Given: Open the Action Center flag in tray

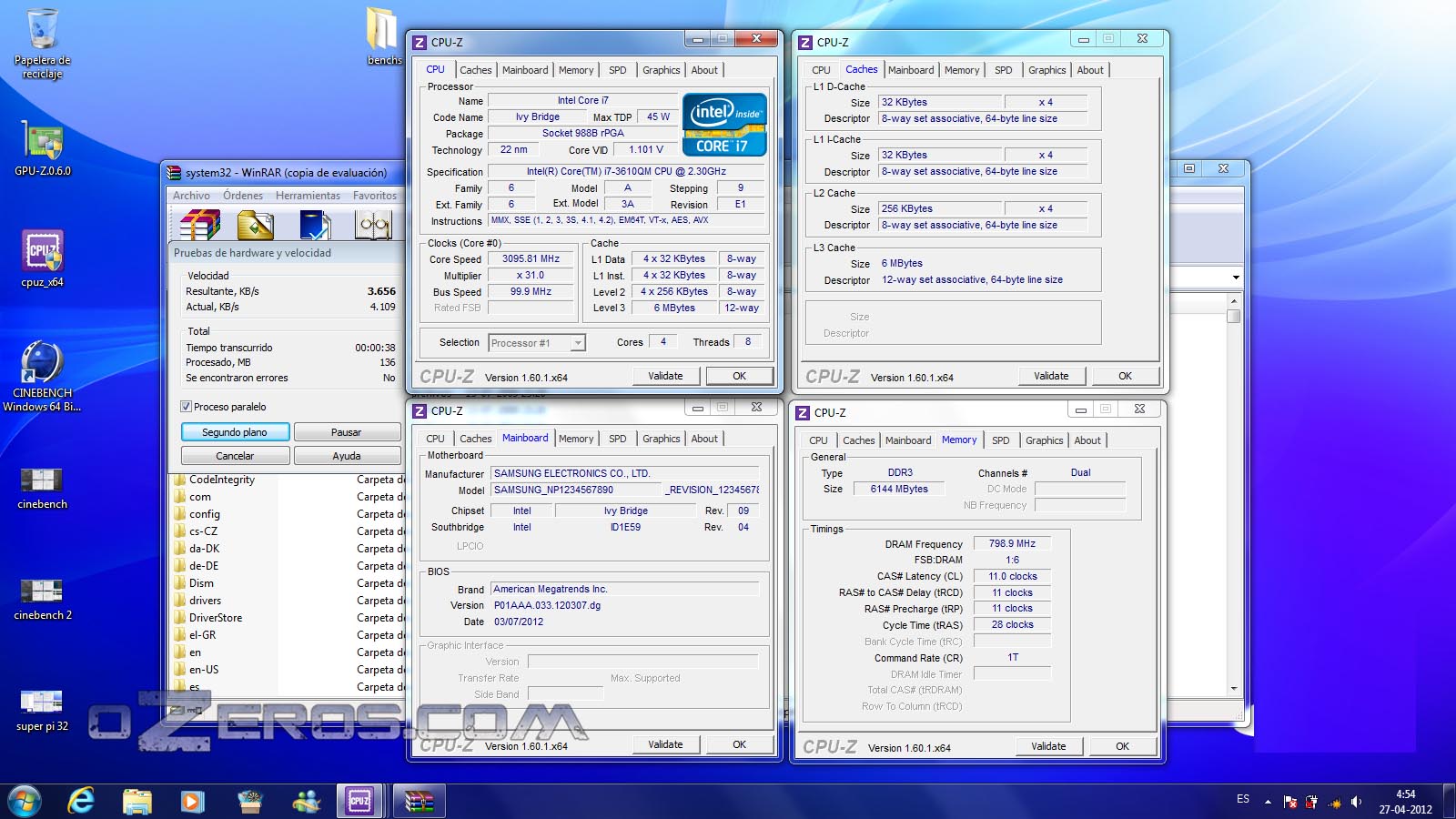Looking at the screenshot, I should 1290,802.
